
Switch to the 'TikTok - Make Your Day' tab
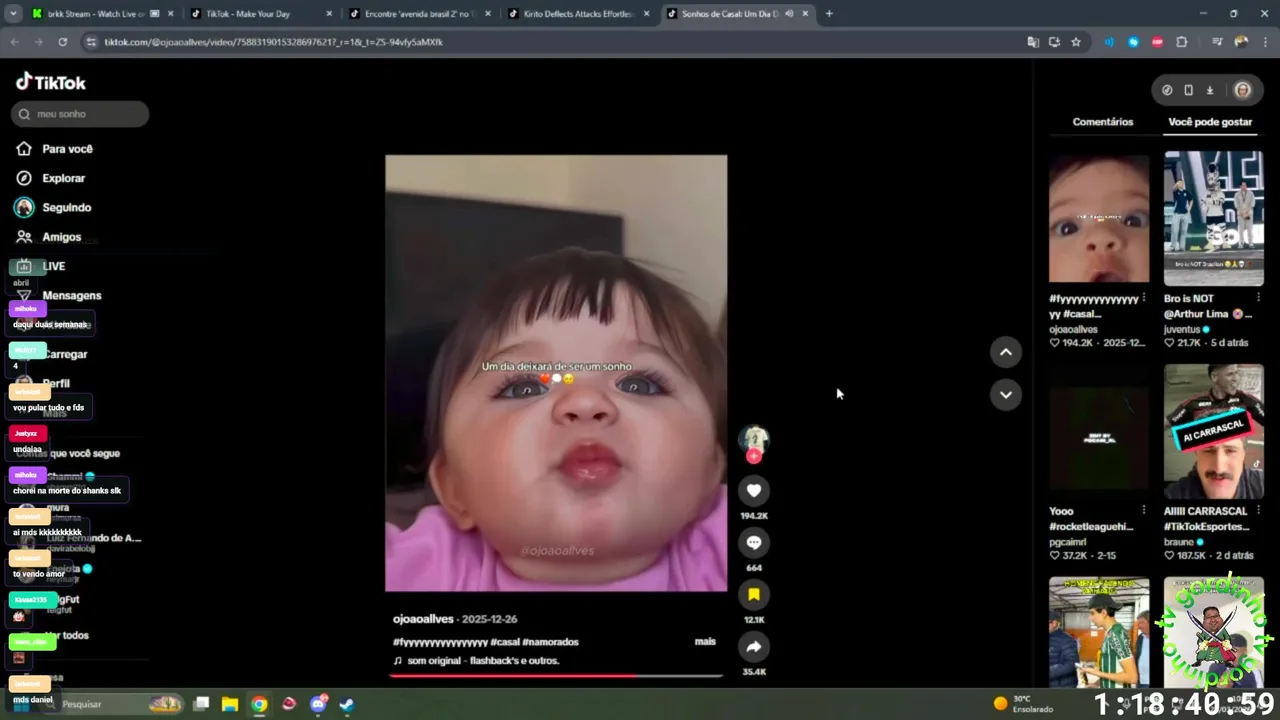[262, 14]
